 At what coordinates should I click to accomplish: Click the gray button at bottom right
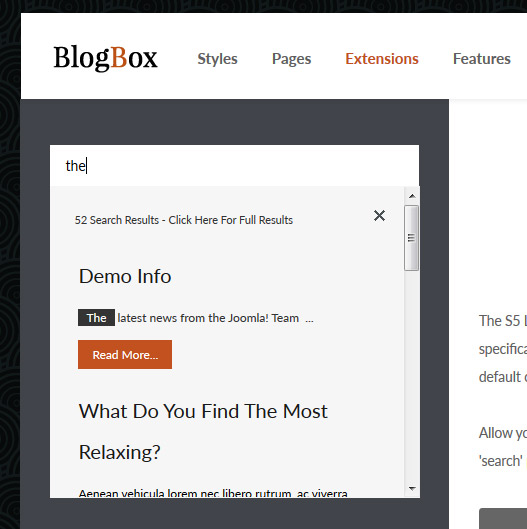click(503, 518)
